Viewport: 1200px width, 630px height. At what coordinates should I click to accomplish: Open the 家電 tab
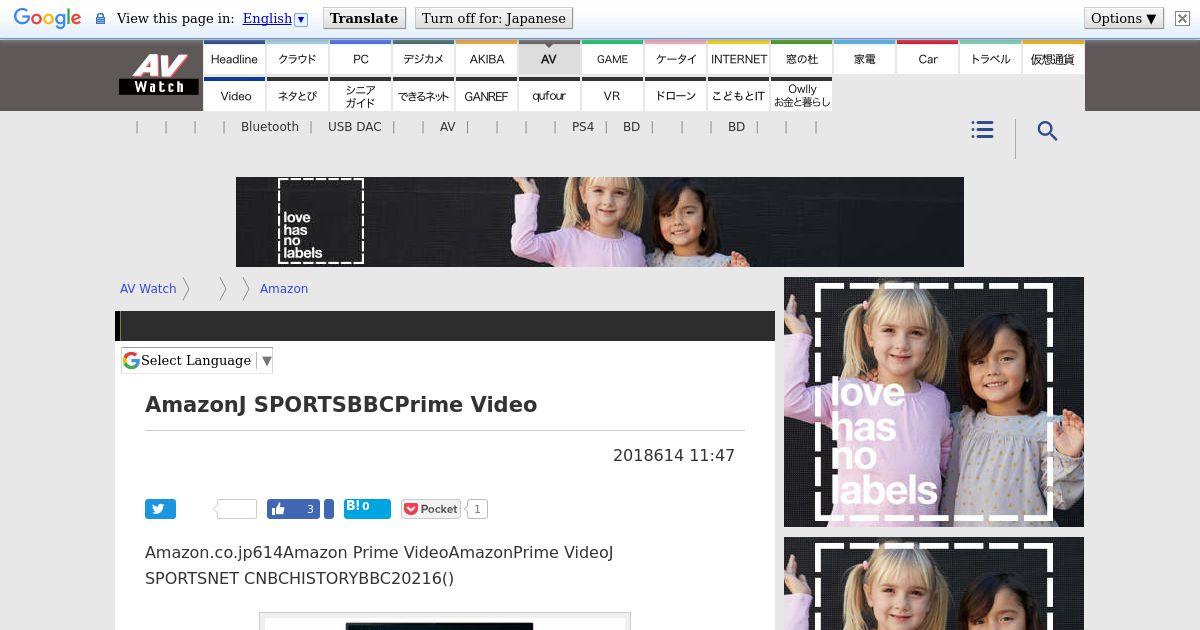[x=865, y=58]
